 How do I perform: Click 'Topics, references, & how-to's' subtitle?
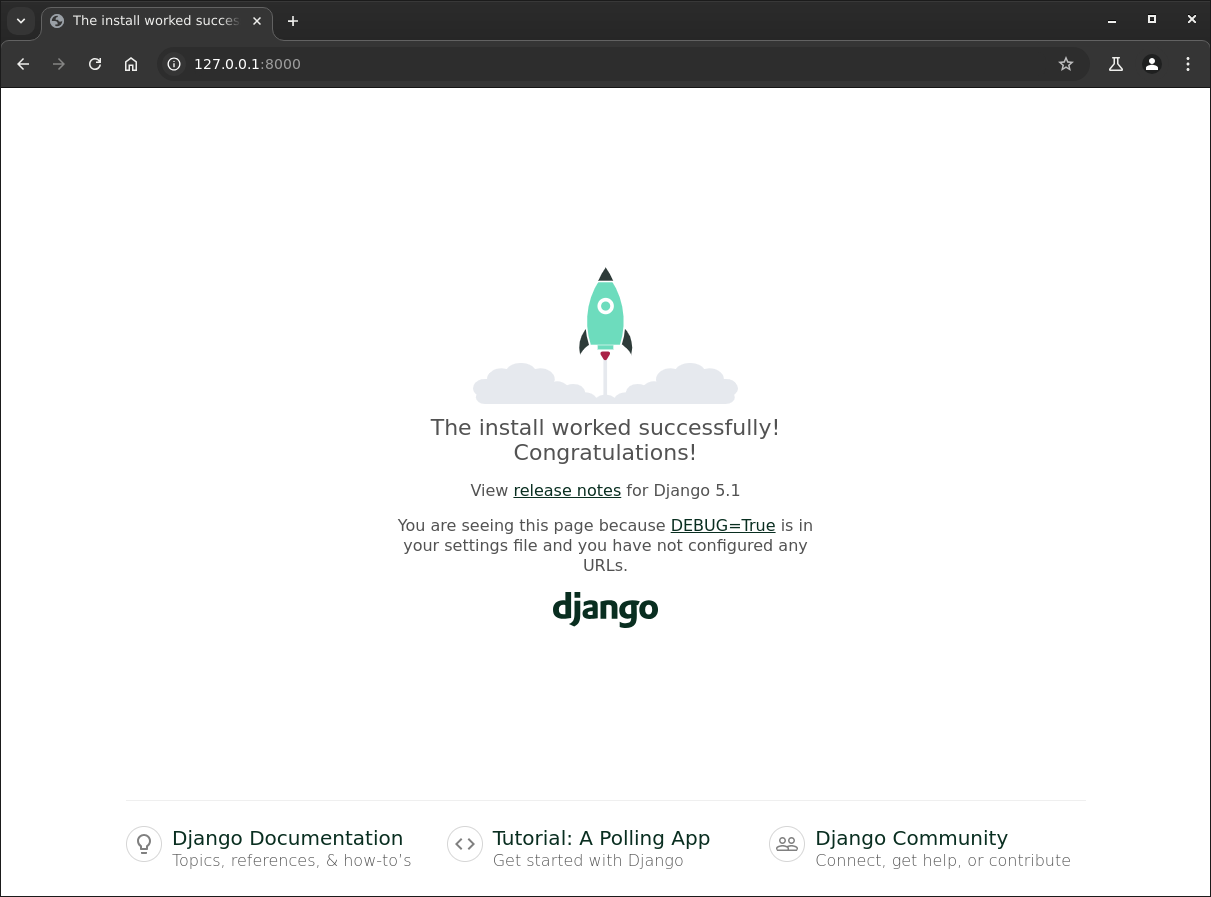click(x=292, y=861)
